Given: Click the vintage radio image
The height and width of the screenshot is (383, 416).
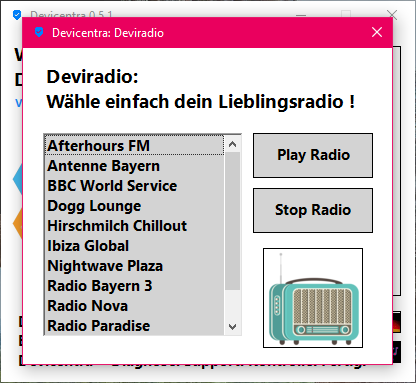Looking at the screenshot, I should pyautogui.click(x=313, y=298).
